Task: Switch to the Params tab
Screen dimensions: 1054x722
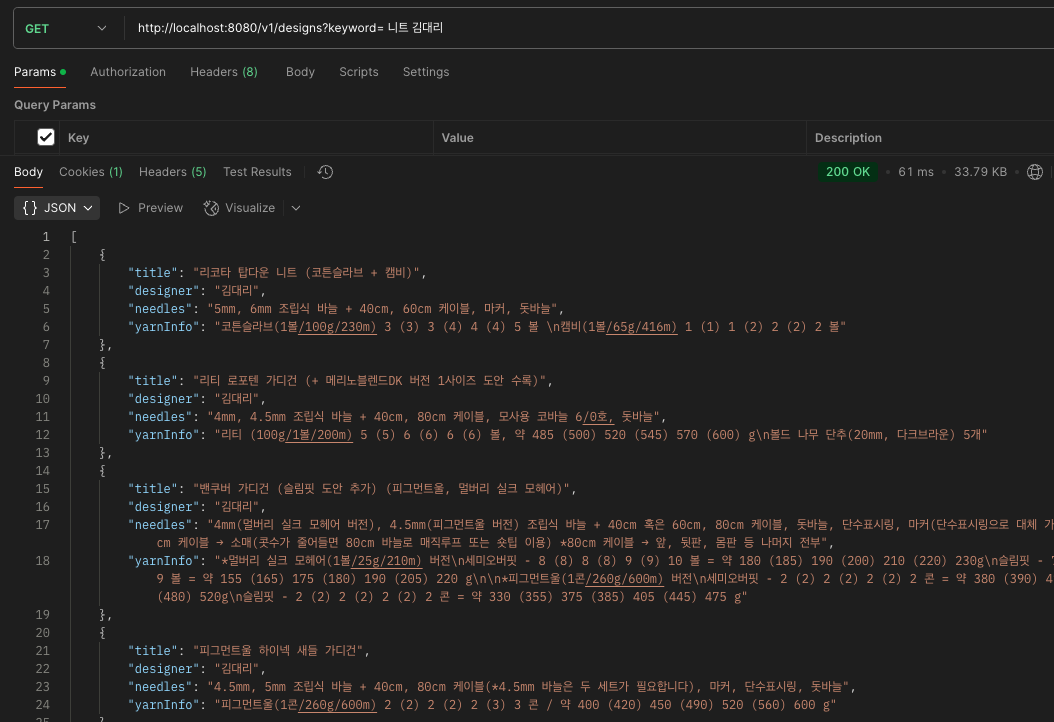Action: tap(40, 72)
